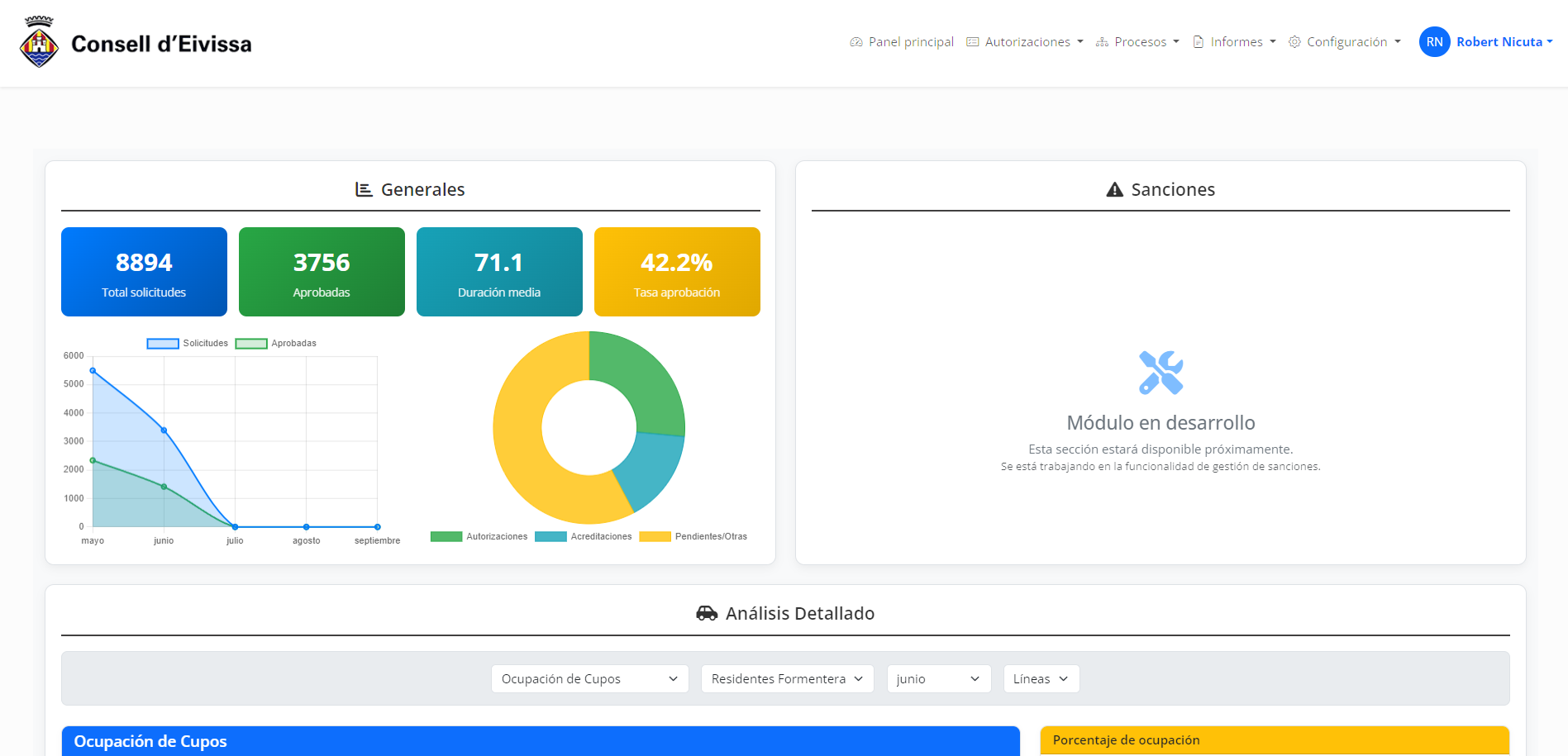Click the Total solicitudes stat card
This screenshot has height=756, width=1568.
pos(144,272)
